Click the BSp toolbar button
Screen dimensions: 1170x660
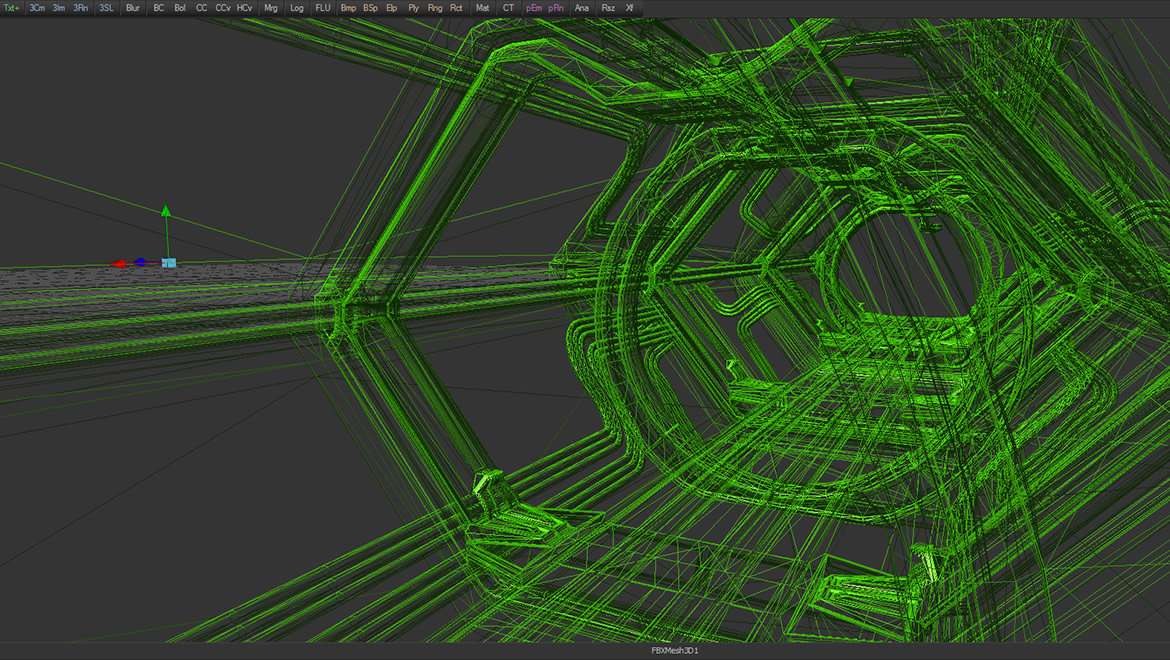pyautogui.click(x=370, y=8)
